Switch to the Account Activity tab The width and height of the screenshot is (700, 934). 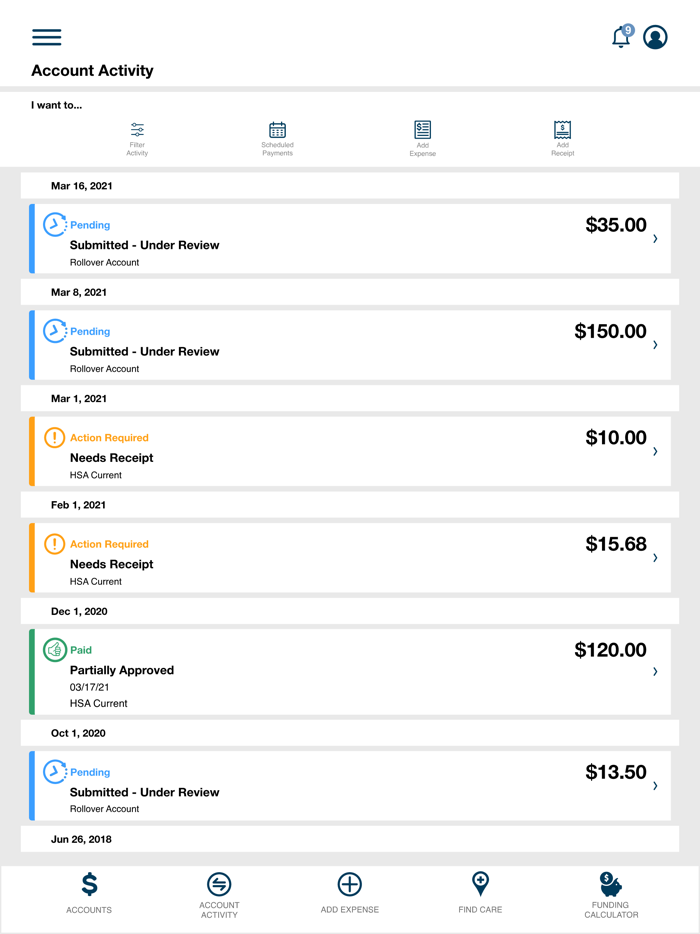click(x=219, y=892)
